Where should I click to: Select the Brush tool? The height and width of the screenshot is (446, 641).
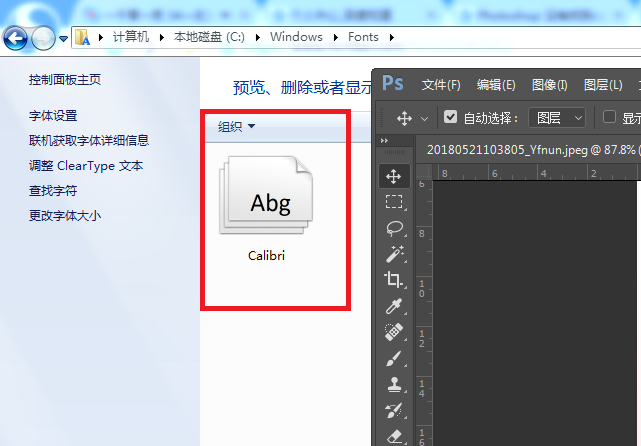(x=394, y=359)
